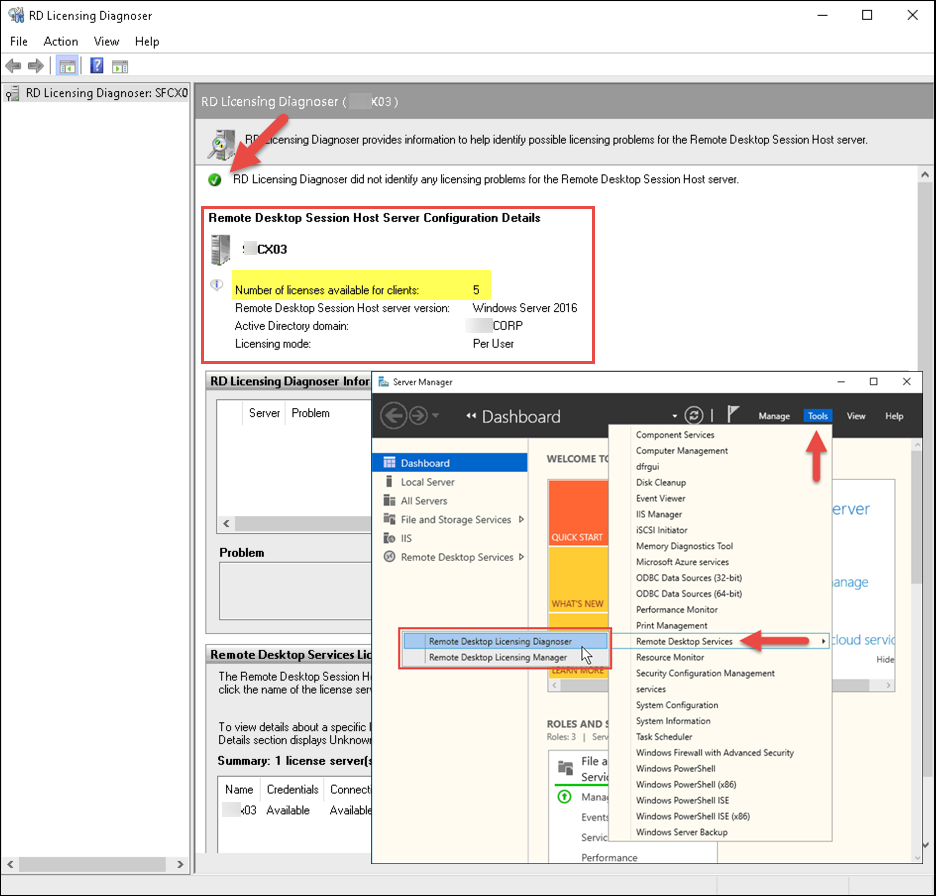Click Server Manager back navigation button

coord(394,415)
